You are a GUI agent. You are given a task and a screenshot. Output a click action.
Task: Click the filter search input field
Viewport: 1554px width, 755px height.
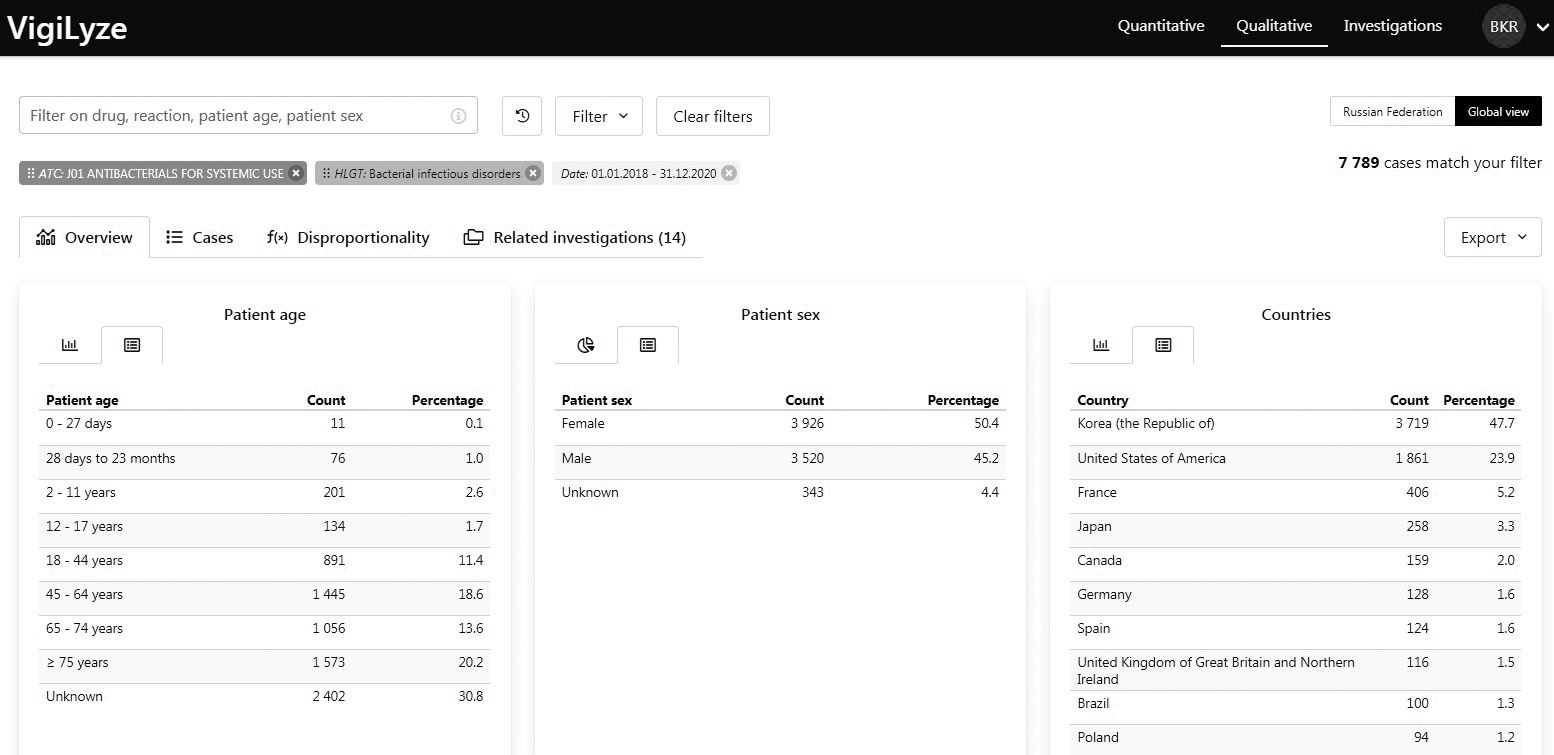click(x=235, y=116)
